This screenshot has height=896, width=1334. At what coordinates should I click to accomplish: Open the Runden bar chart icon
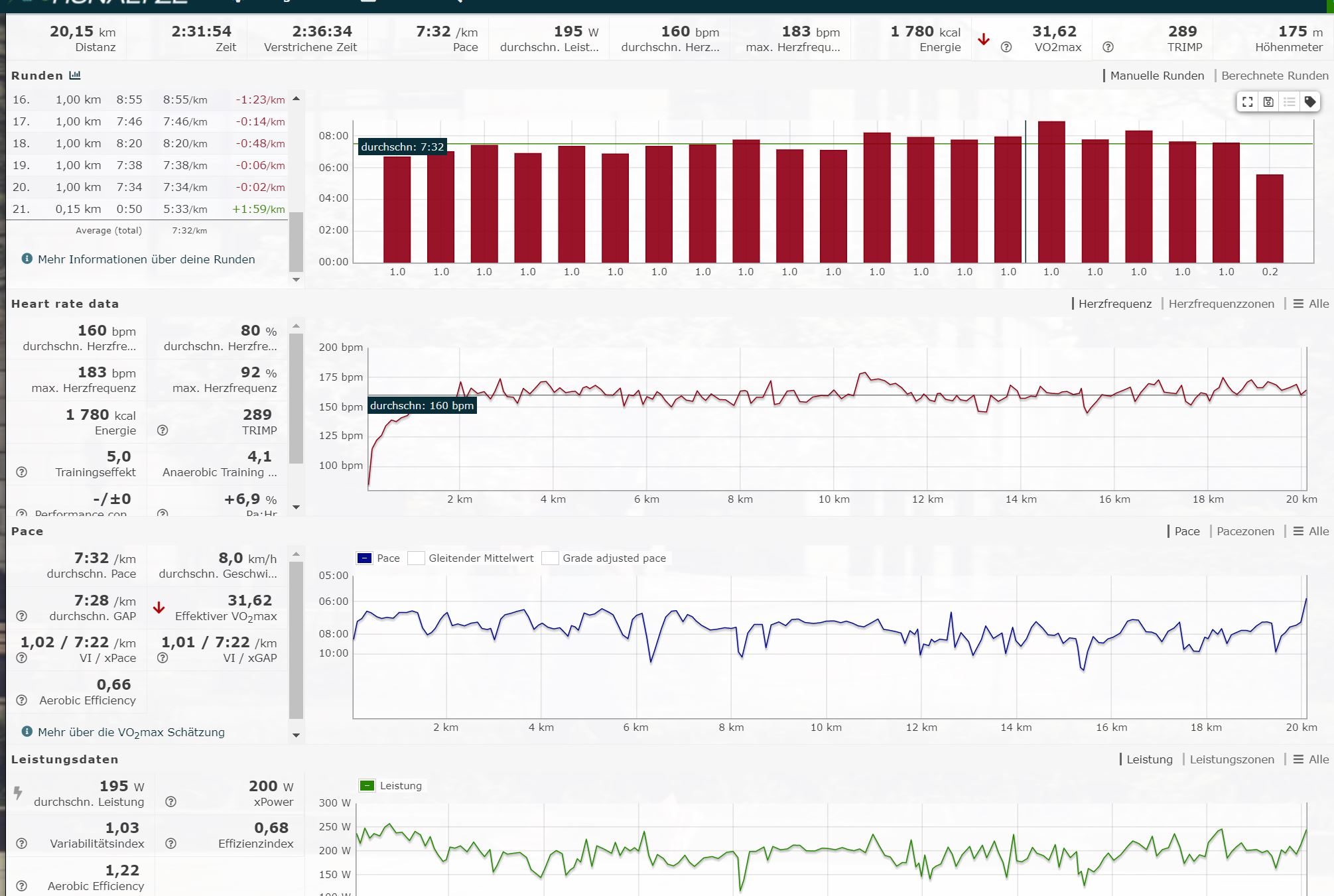tap(75, 76)
